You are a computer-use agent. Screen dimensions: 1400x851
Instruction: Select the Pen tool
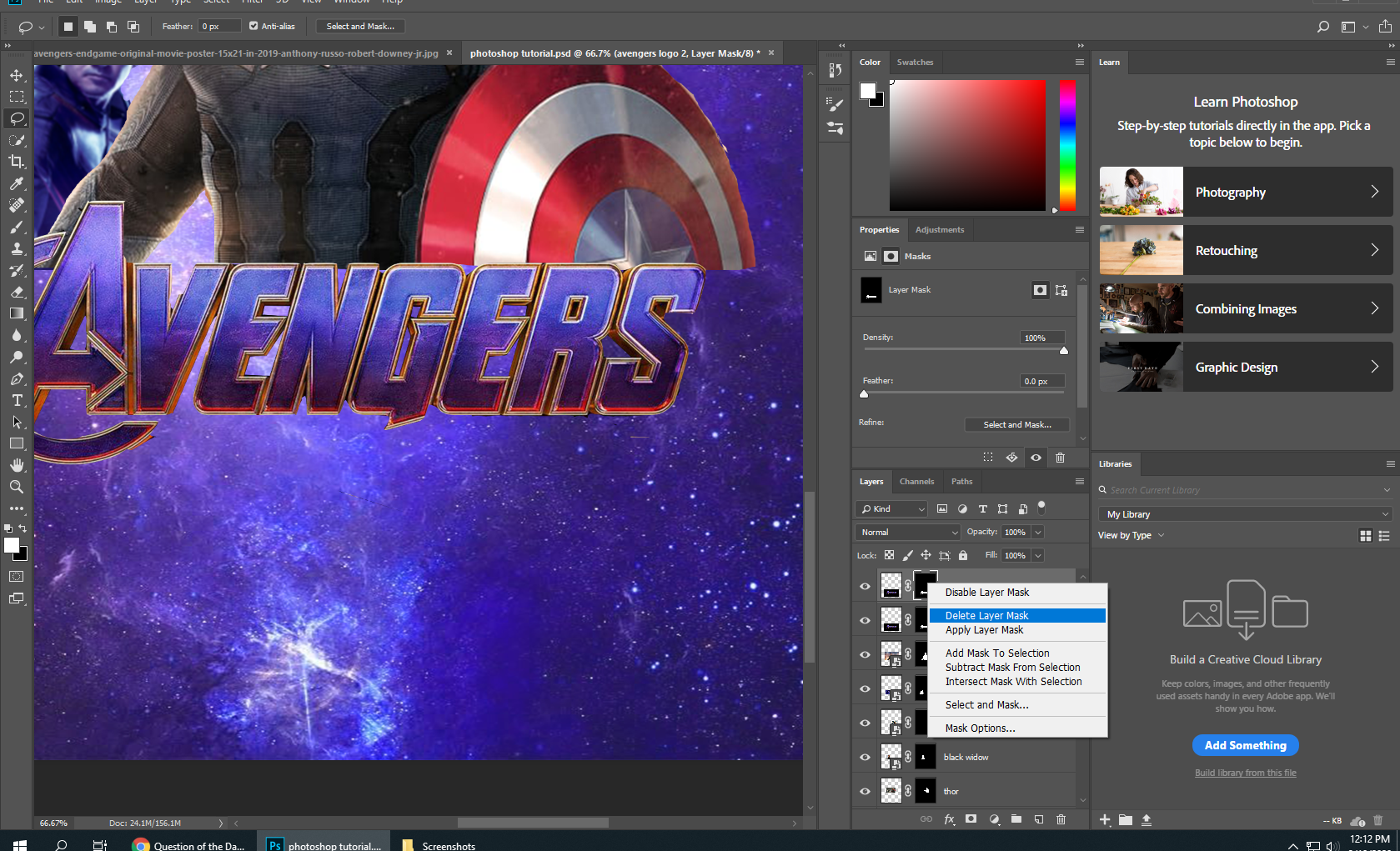point(17,378)
